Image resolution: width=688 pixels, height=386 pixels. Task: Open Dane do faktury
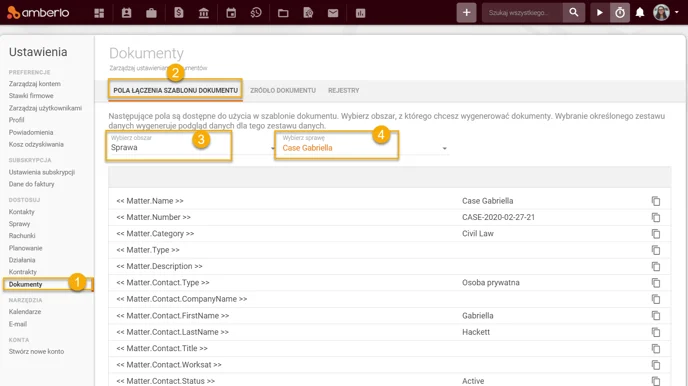click(x=32, y=184)
